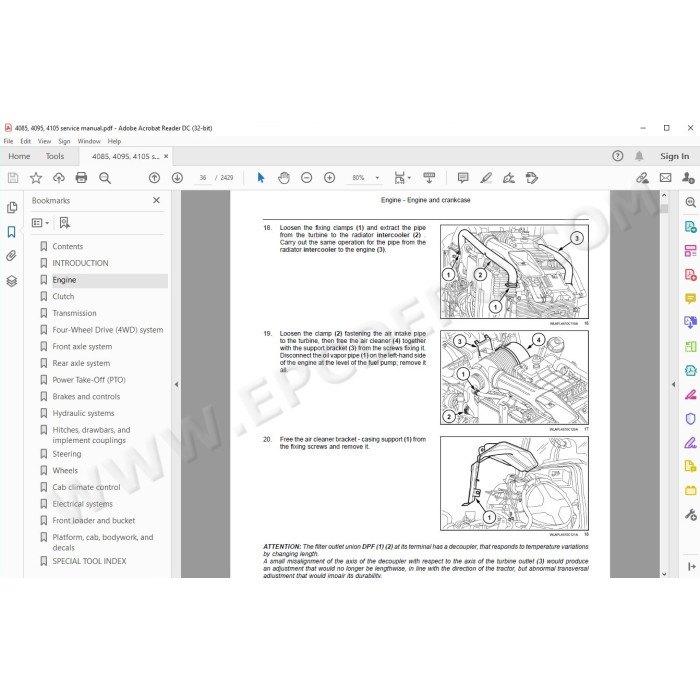Go to Electrical systems bookmark
This screenshot has height=700, width=700.
(x=83, y=504)
